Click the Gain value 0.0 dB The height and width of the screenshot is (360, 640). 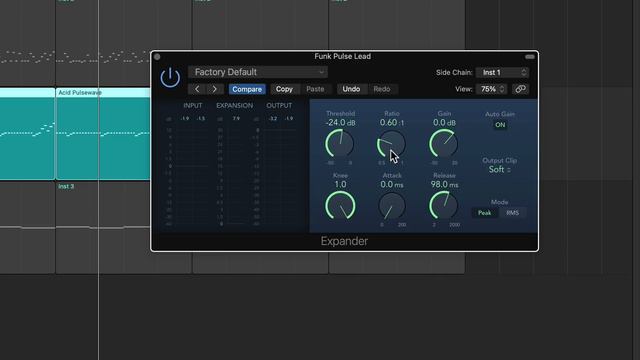tap(444, 122)
